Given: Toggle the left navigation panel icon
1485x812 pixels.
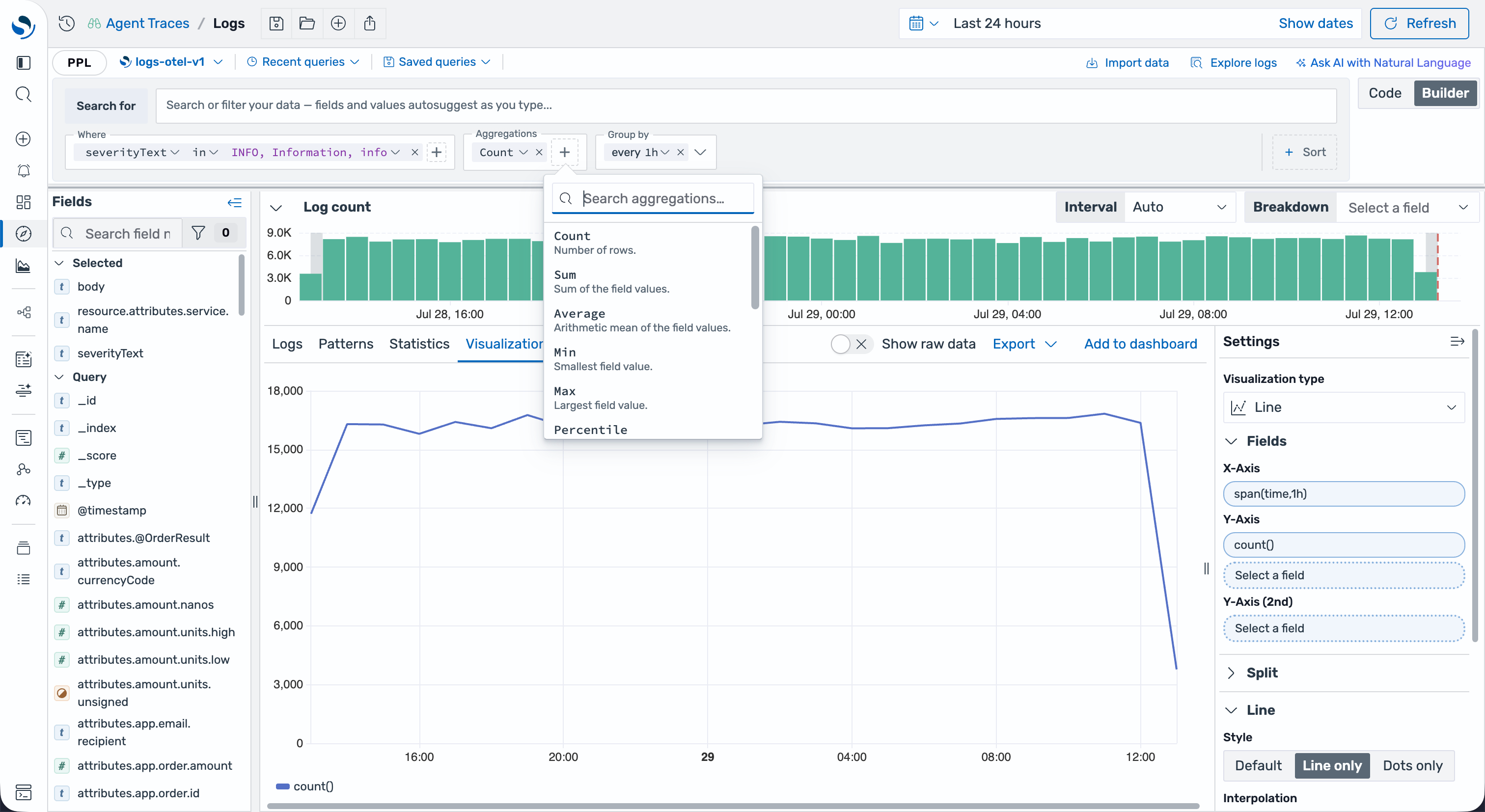Looking at the screenshot, I should coord(23,63).
